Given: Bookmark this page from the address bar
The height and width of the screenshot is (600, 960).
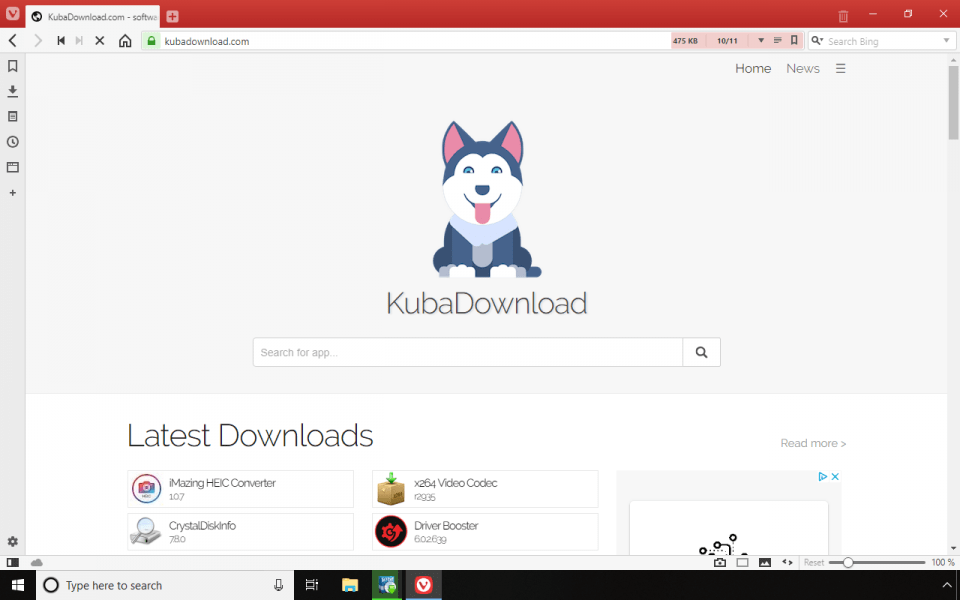Looking at the screenshot, I should click(794, 41).
